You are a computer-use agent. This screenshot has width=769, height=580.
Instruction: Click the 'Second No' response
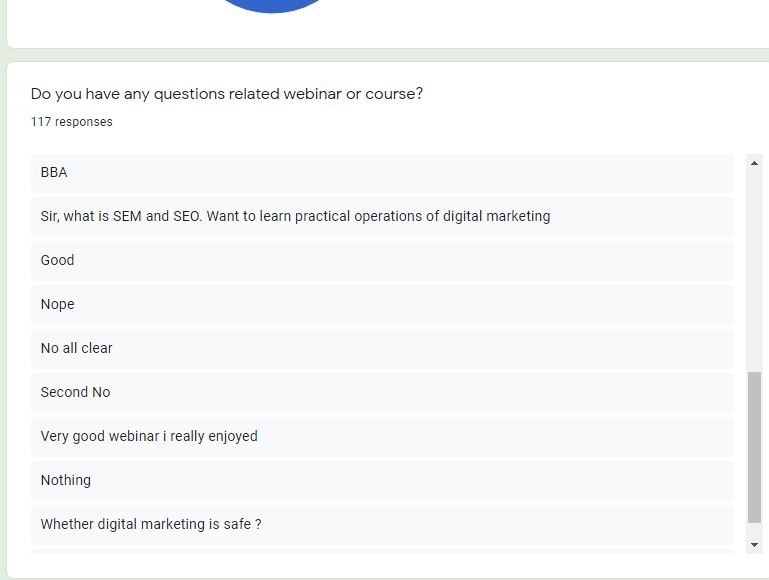(382, 392)
